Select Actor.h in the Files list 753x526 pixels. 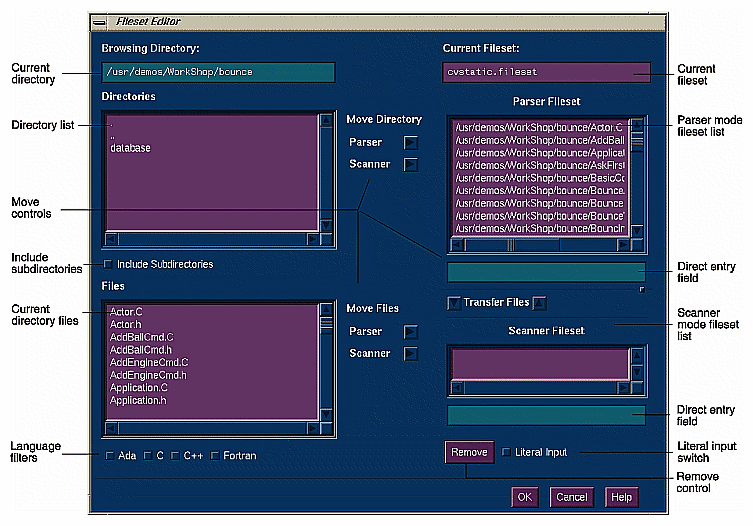tap(125, 324)
